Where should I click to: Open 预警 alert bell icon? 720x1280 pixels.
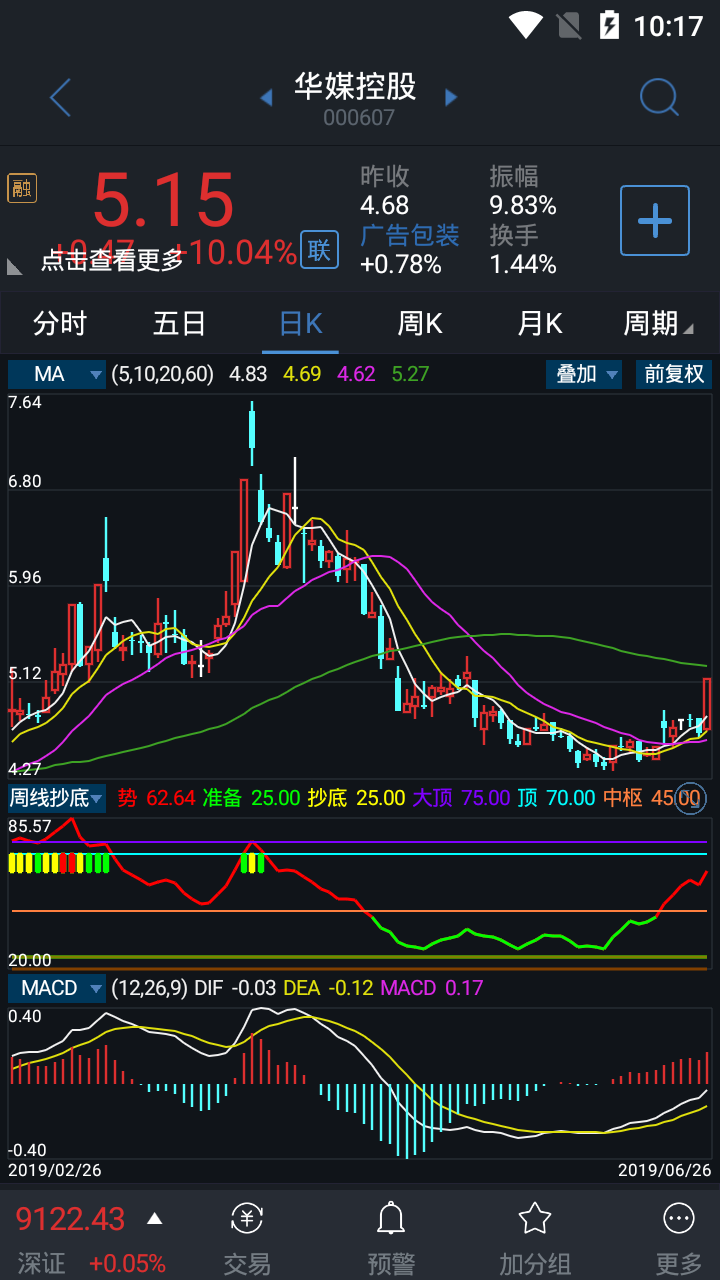point(391,1219)
